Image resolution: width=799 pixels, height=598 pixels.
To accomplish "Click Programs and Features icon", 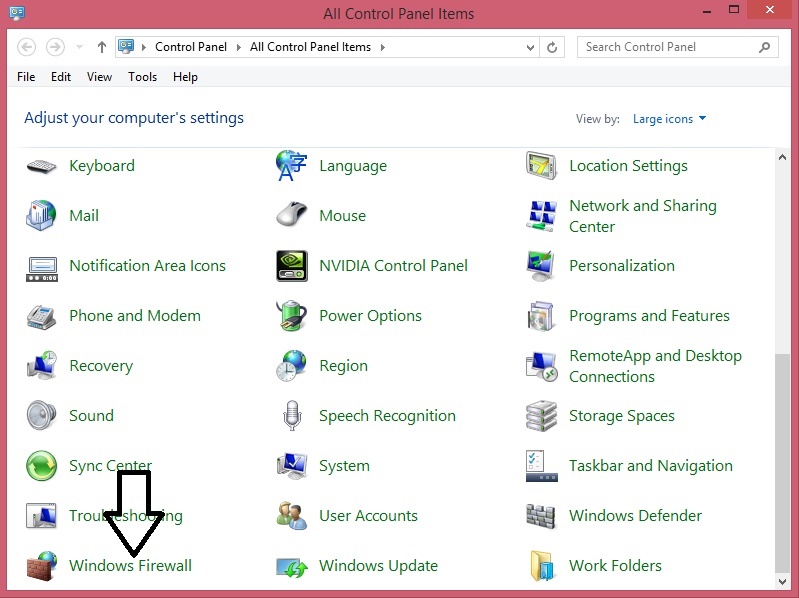I will 541,316.
